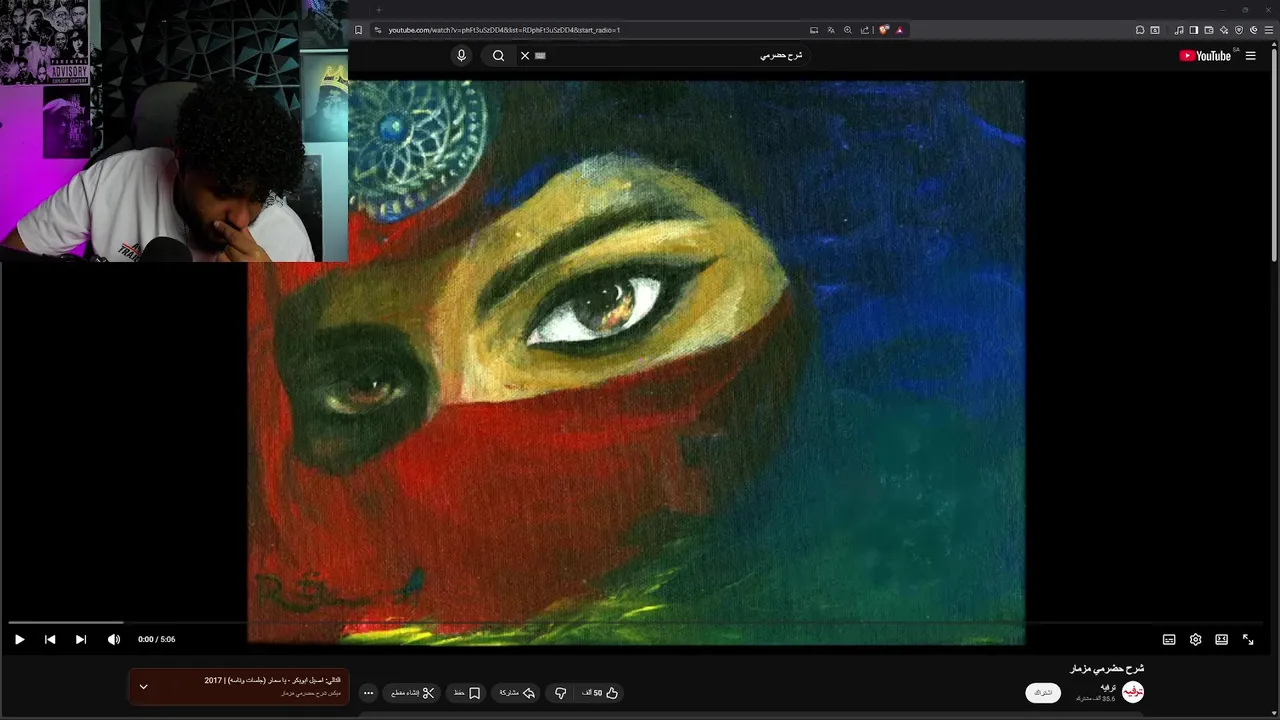The width and height of the screenshot is (1280, 720).
Task: Toggle the browser sidebar panel
Action: 1194,30
